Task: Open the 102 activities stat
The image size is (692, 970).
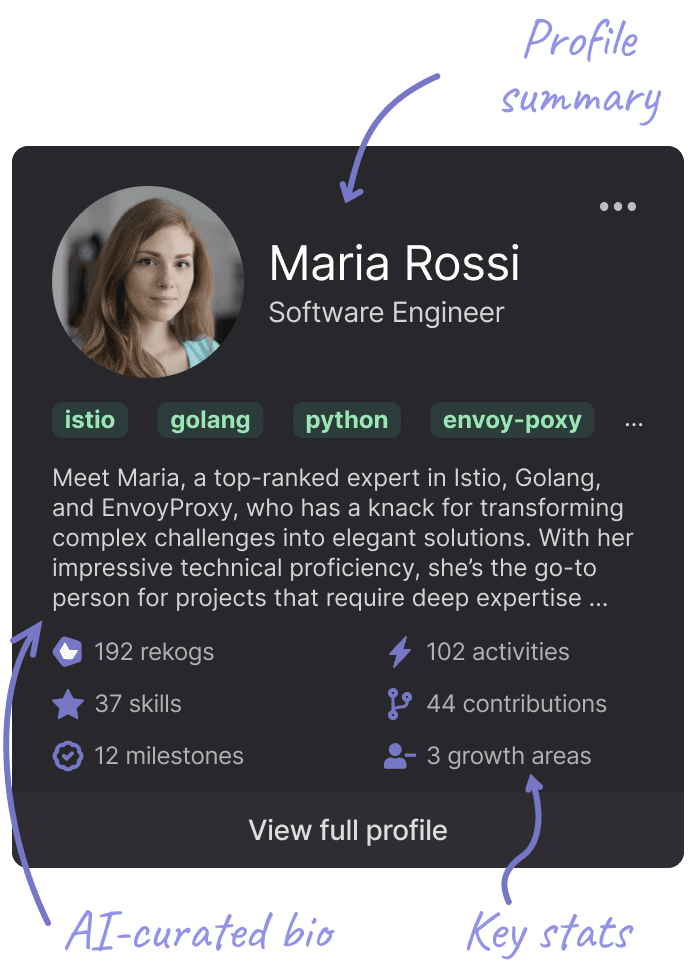Action: (x=497, y=652)
